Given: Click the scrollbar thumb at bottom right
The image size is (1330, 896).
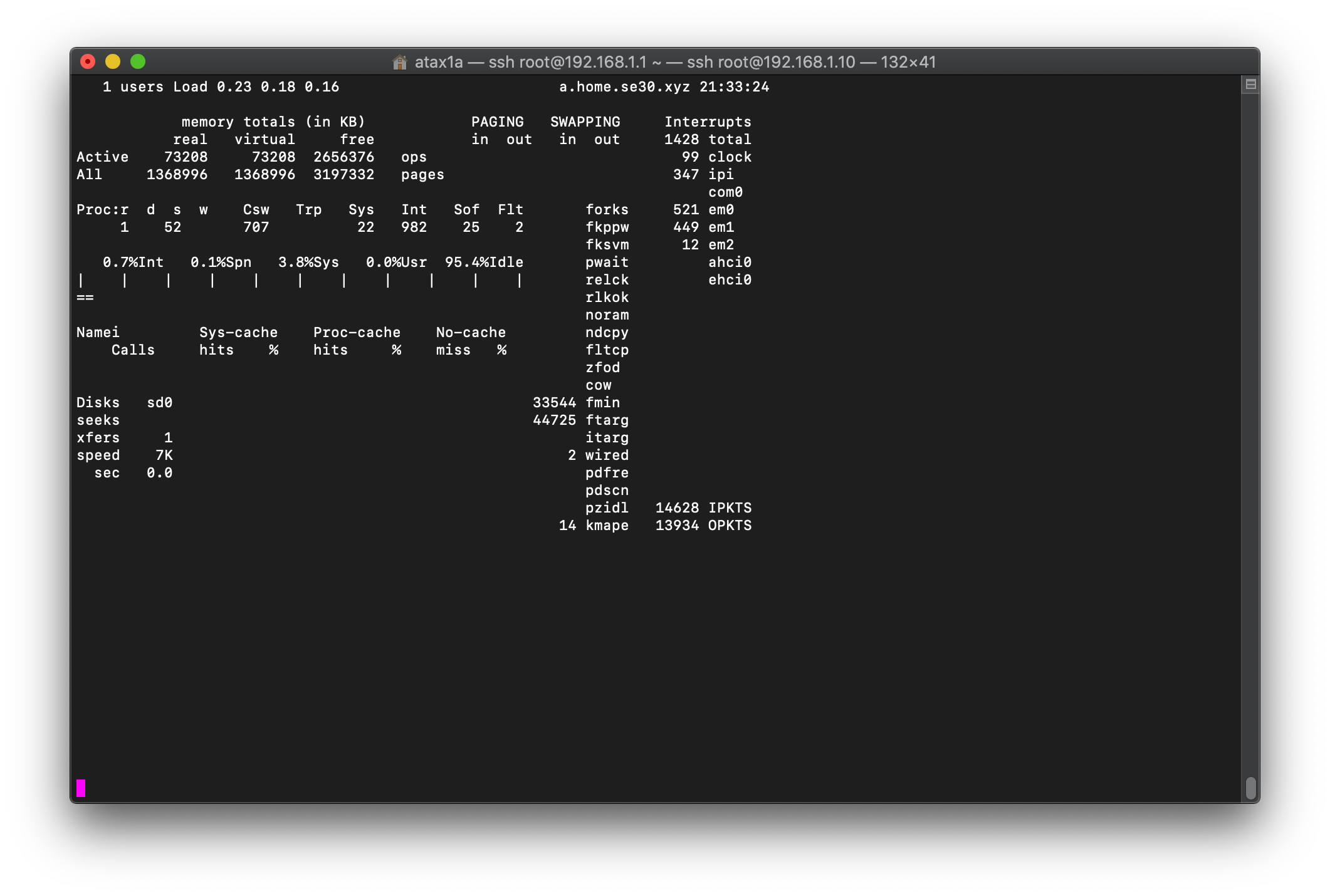Looking at the screenshot, I should point(1250,788).
